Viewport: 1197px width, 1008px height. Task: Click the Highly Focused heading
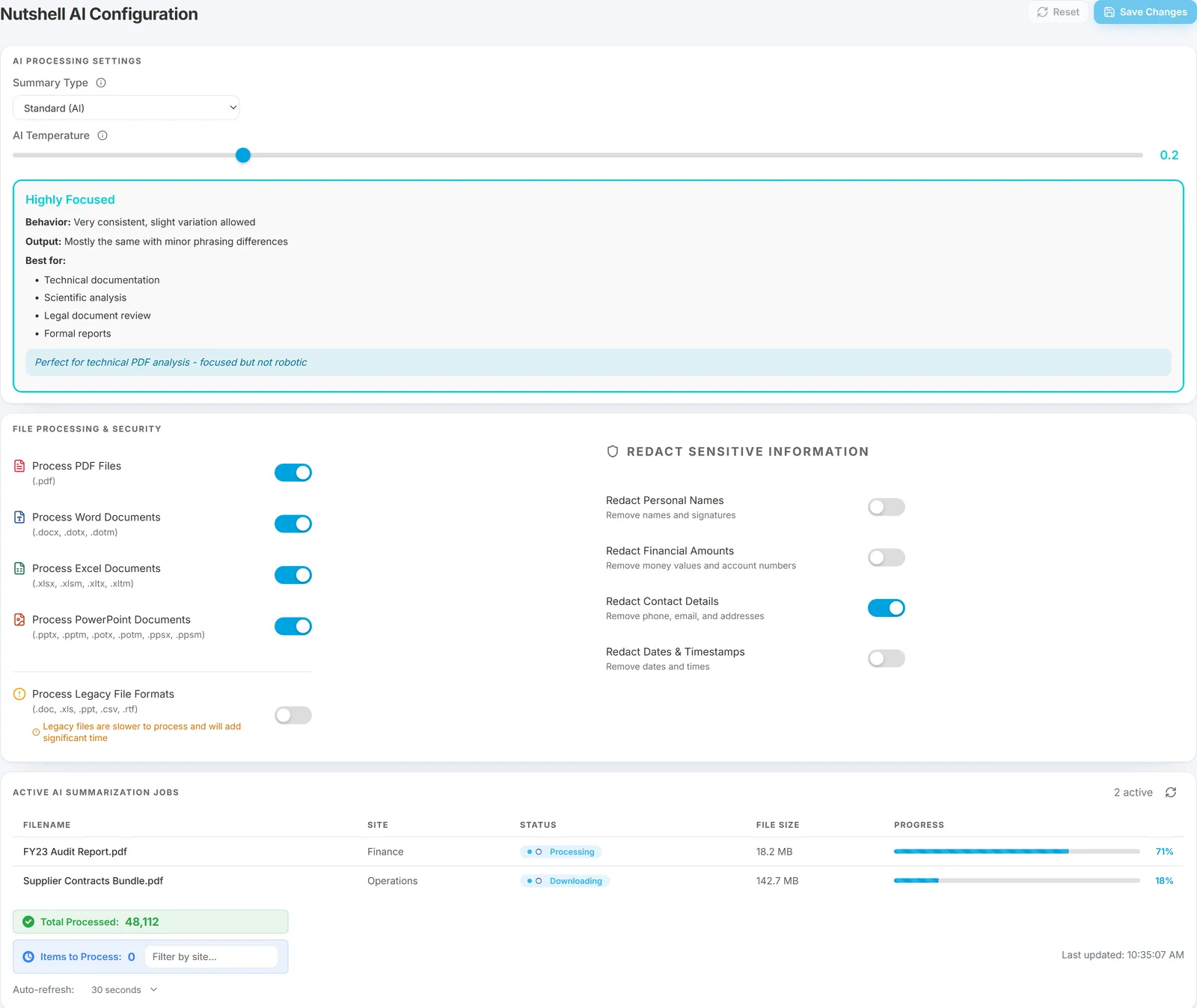pyautogui.click(x=70, y=200)
